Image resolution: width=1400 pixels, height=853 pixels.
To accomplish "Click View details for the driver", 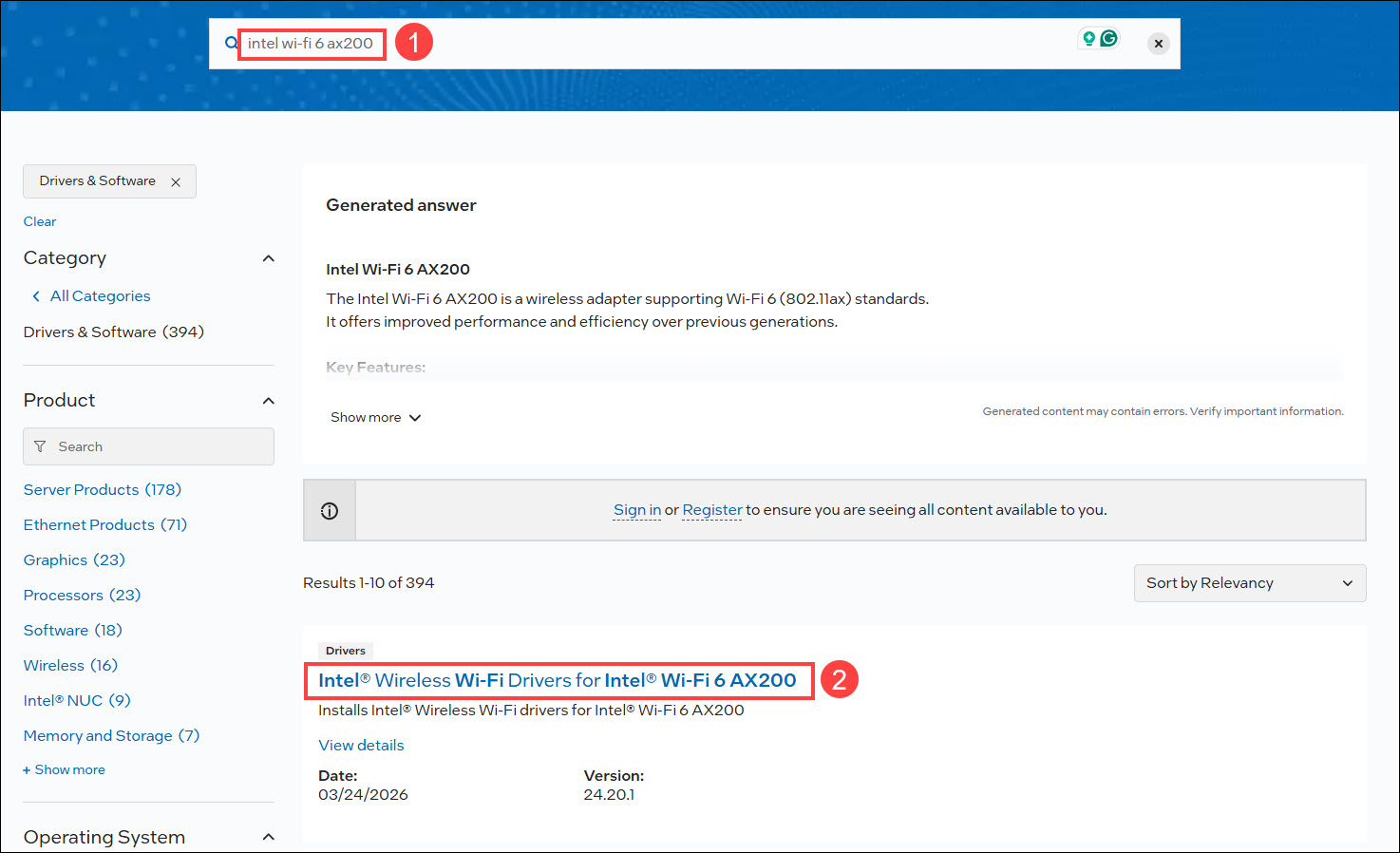I will (x=361, y=746).
